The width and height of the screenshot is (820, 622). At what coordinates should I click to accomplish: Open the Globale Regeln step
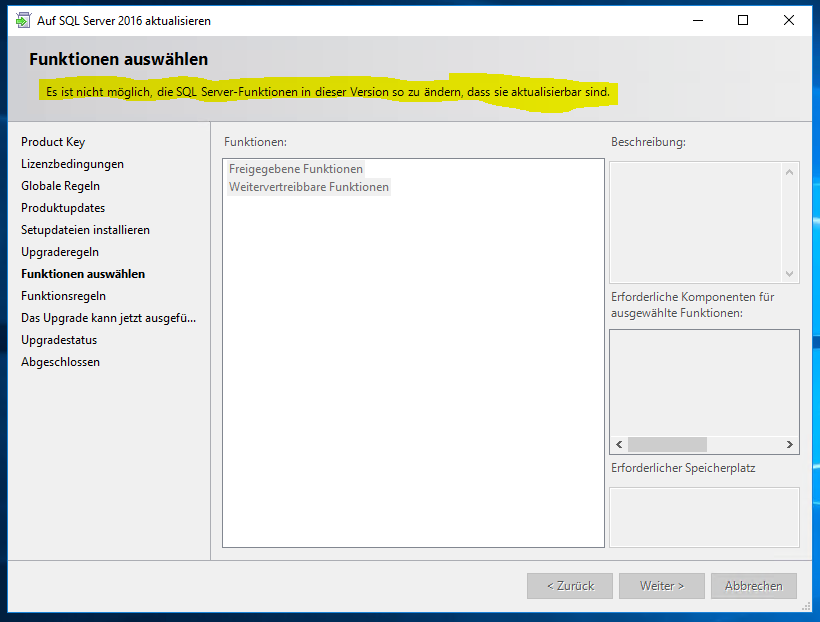click(60, 186)
